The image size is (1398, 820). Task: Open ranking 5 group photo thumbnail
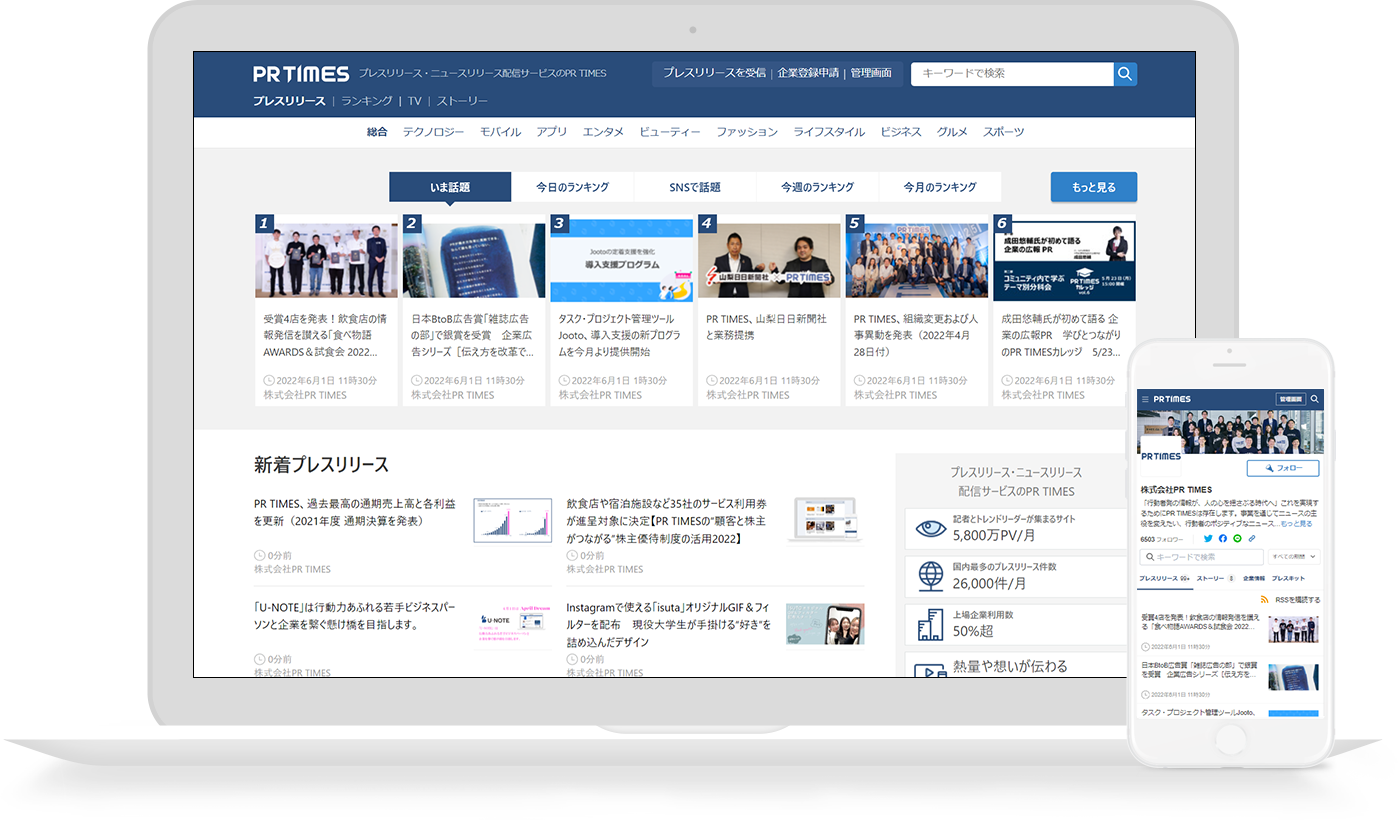point(917,260)
